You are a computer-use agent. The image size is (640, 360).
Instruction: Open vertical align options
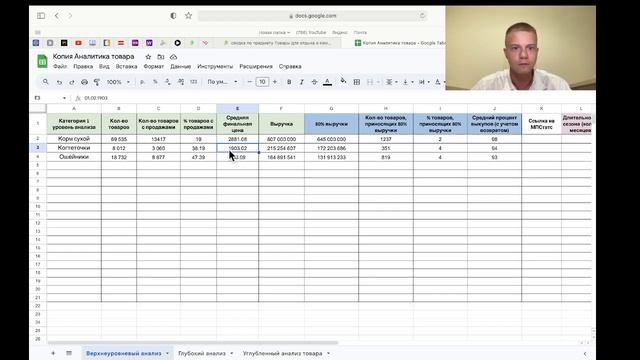tap(407, 82)
